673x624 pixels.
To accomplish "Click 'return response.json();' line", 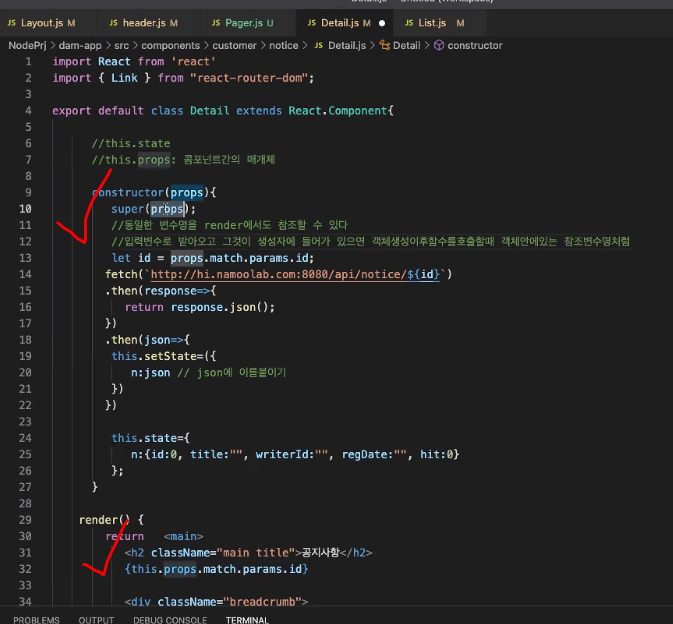I will pos(200,307).
